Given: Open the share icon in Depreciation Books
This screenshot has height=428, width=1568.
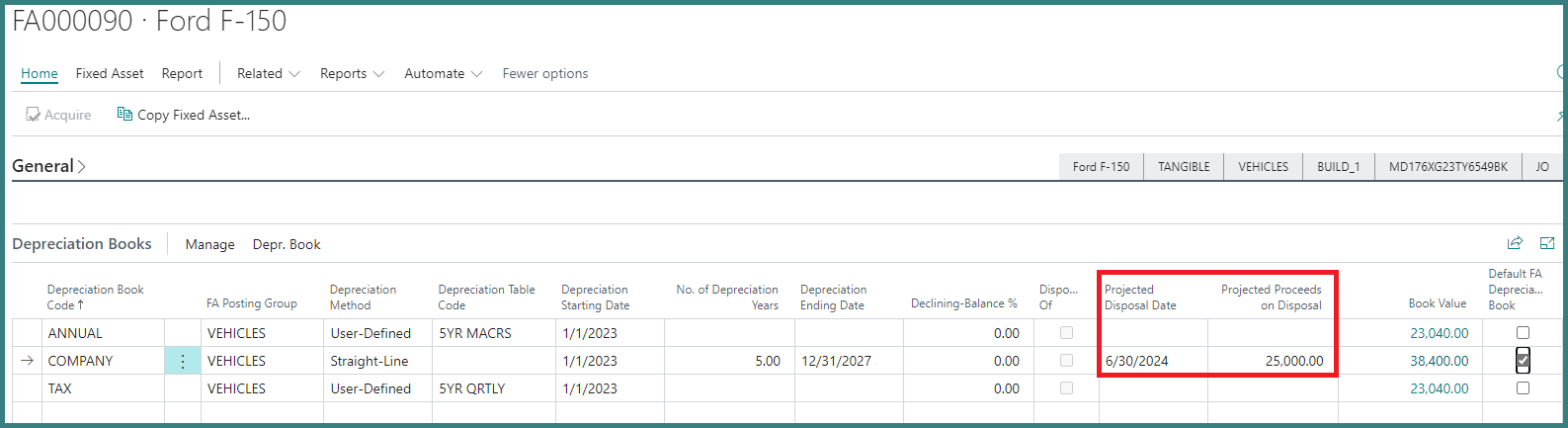Looking at the screenshot, I should tap(1515, 243).
